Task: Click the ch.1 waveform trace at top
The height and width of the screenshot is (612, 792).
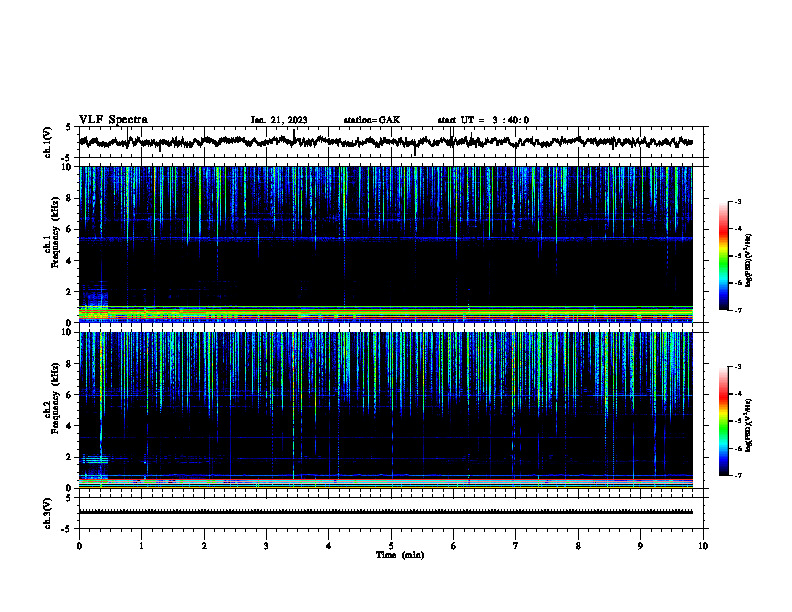Action: coord(386,142)
